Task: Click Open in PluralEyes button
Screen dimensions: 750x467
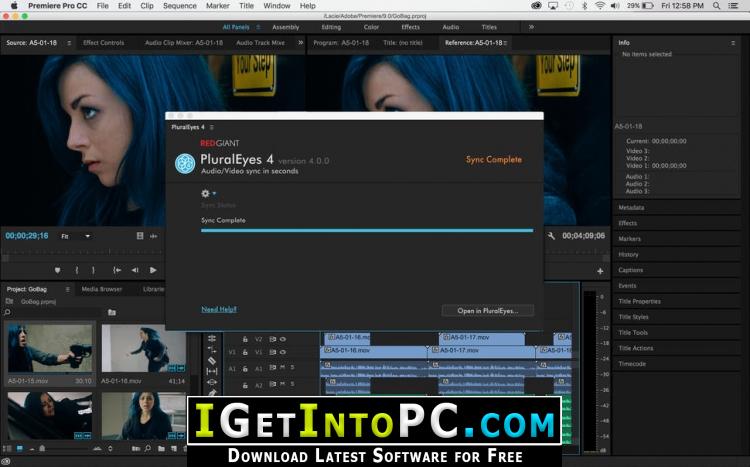Action: pyautogui.click(x=487, y=311)
